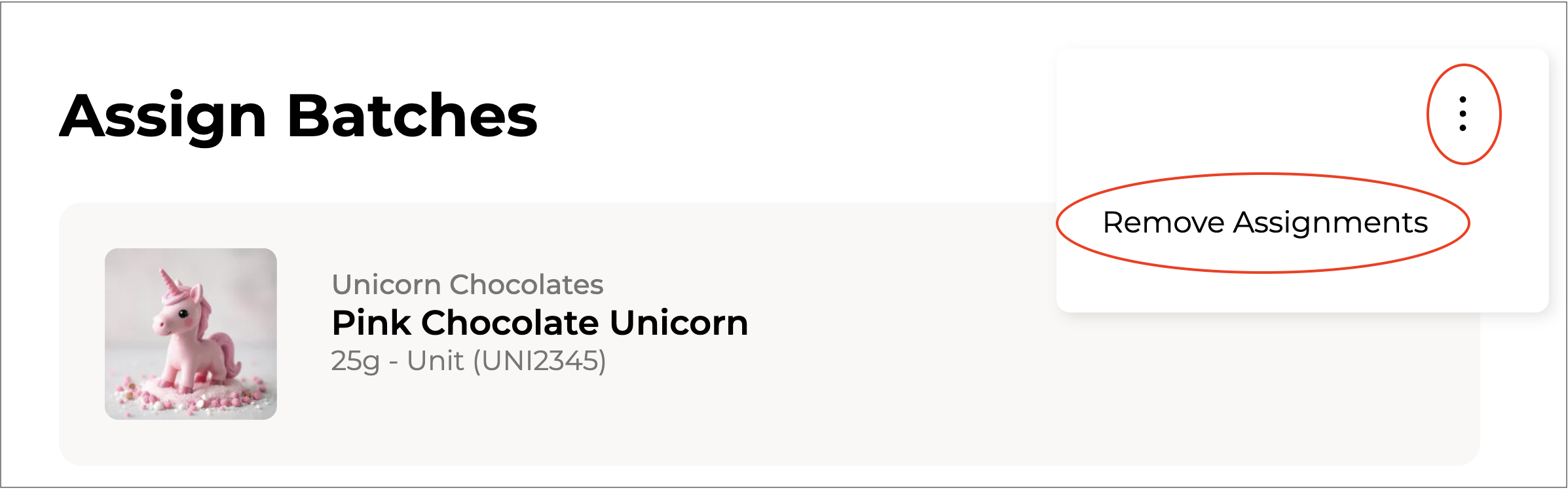The image size is (1568, 490).
Task: Choose the Remove Assignments option
Action: coord(1265,223)
